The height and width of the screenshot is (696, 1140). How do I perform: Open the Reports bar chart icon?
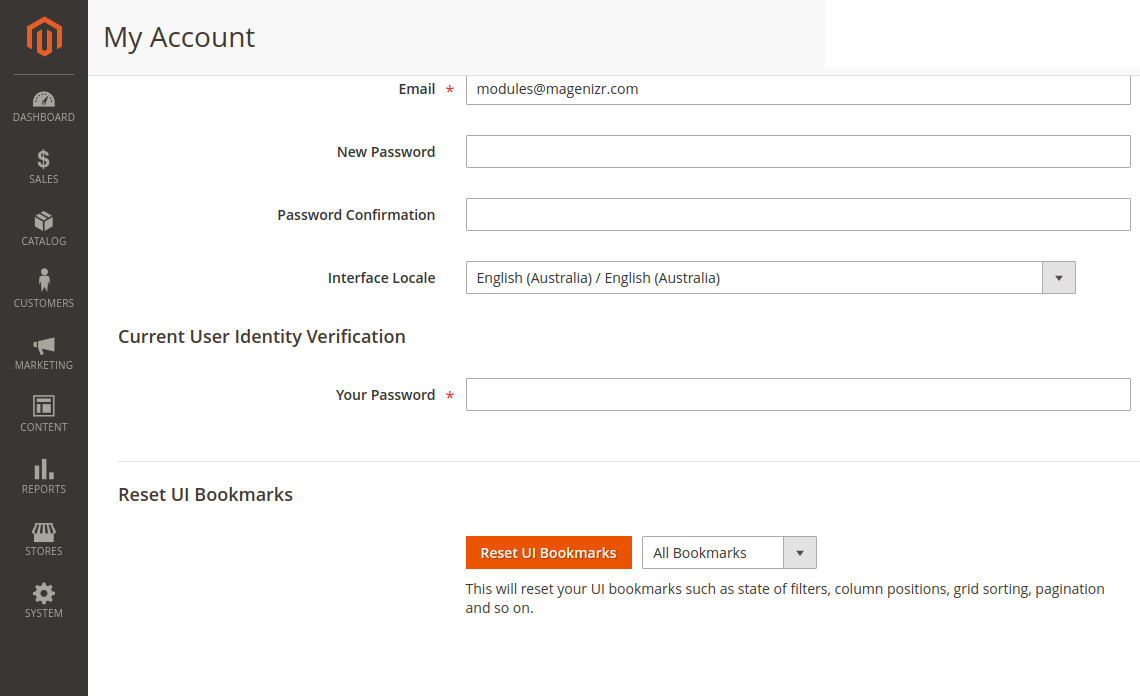click(44, 469)
